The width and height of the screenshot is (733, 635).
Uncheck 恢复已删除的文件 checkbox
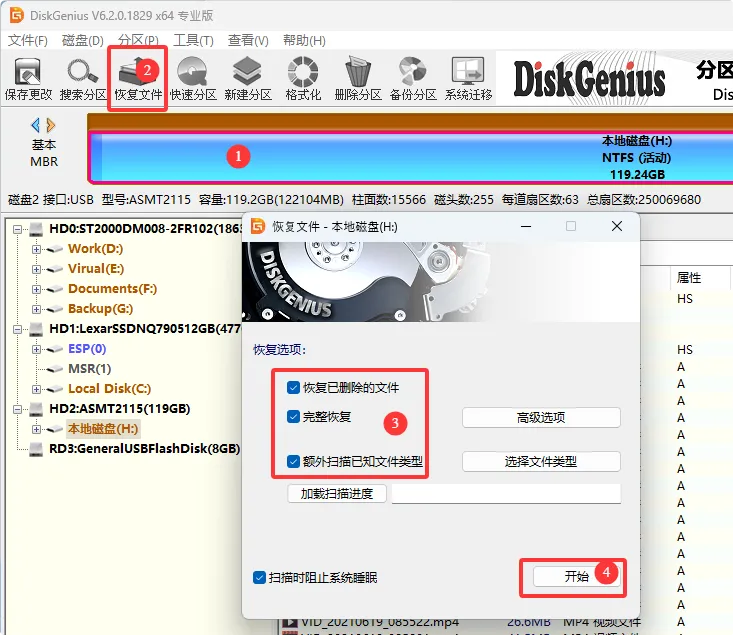pyautogui.click(x=293, y=388)
